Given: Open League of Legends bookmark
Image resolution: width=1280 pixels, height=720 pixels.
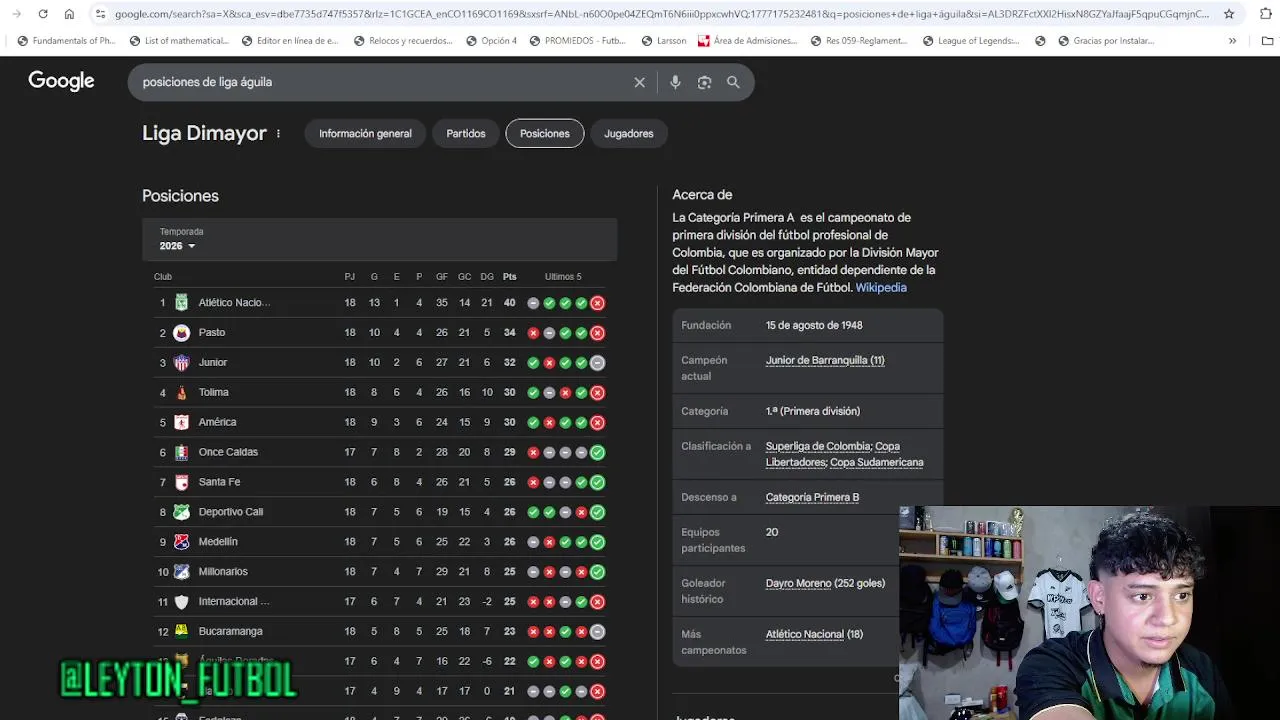Looking at the screenshot, I should [x=970, y=41].
